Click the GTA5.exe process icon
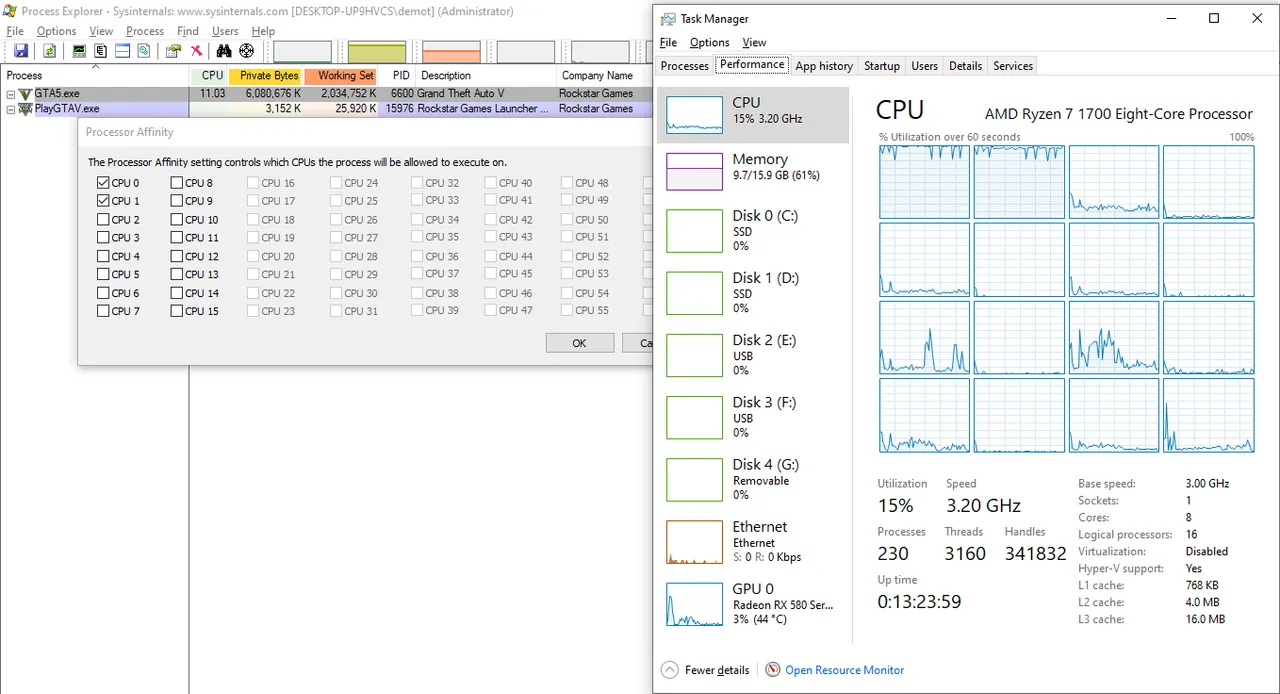Screen dimensions: 1280x694 (x=26, y=94)
